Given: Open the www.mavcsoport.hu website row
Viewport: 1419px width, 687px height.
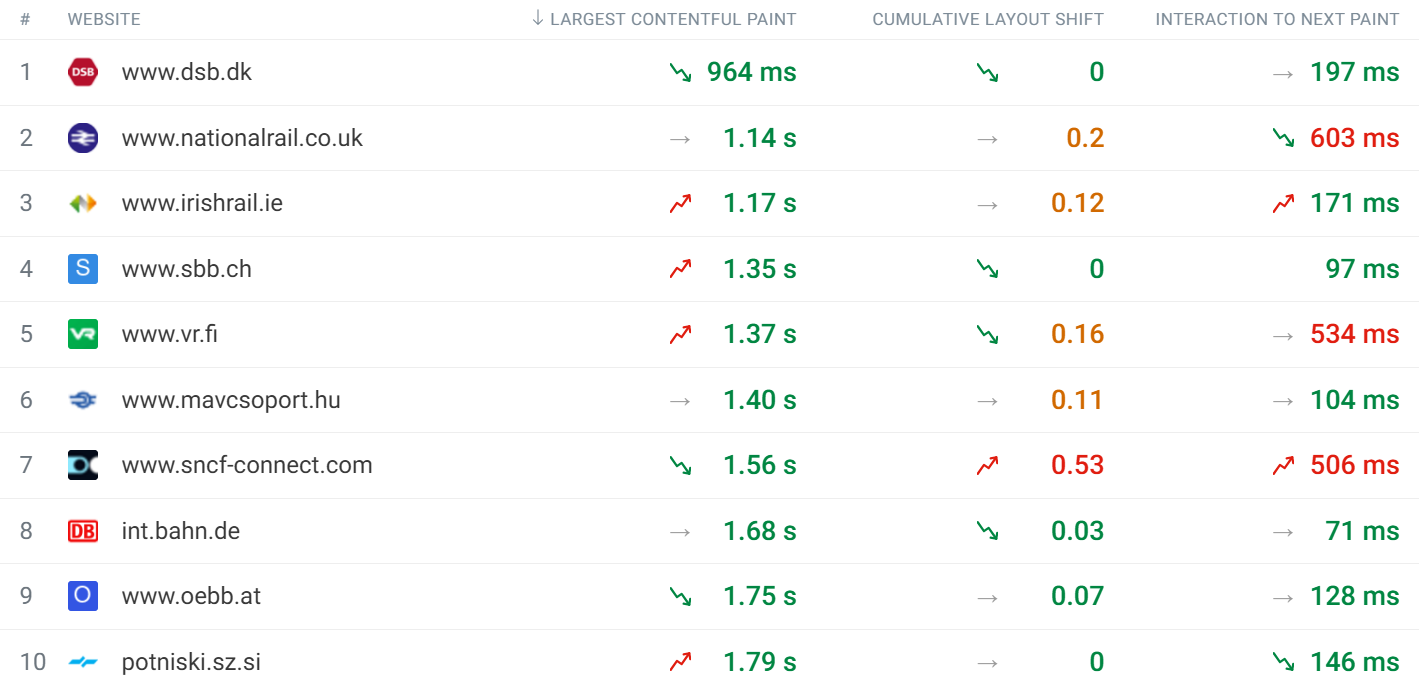Looking at the screenshot, I should pyautogui.click(x=709, y=400).
